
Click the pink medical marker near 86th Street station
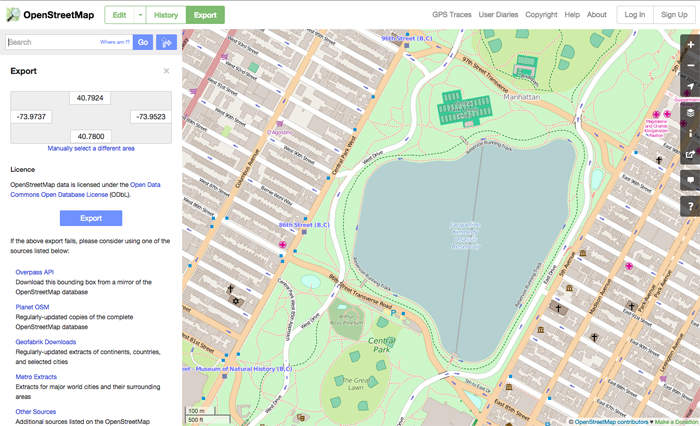[x=283, y=244]
